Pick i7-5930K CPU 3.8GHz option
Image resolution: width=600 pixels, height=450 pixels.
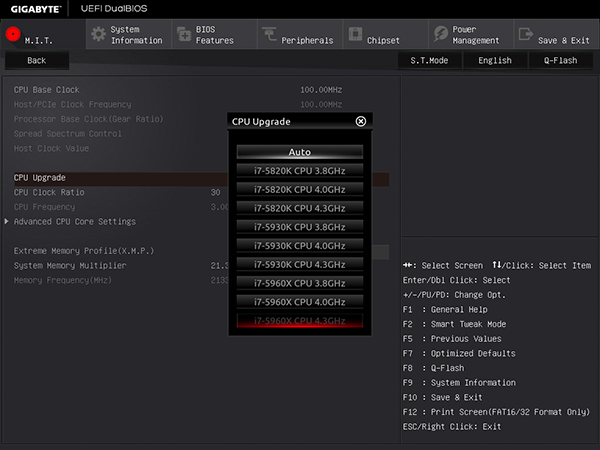pos(300,227)
